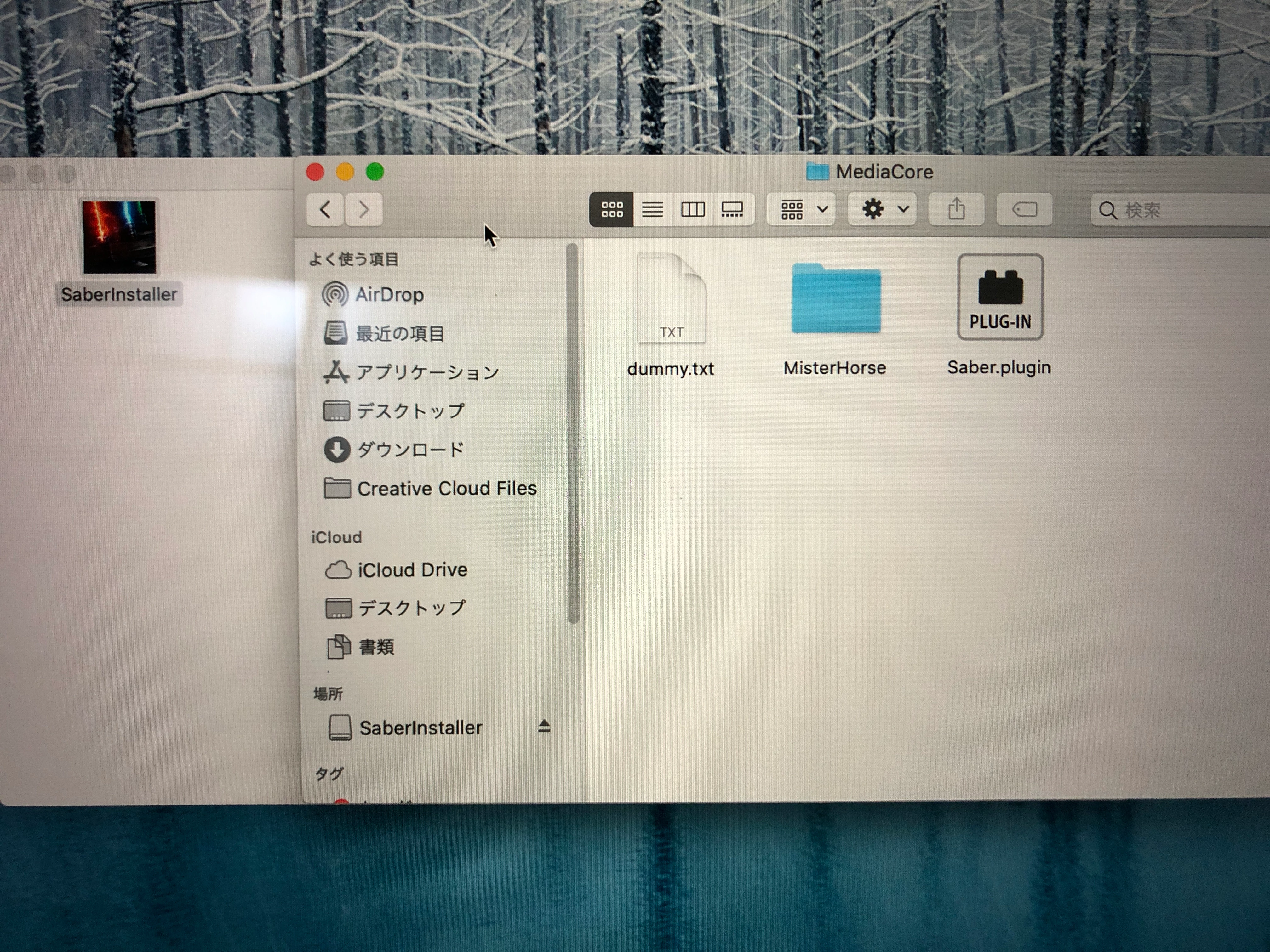Open the group-by arrangement dropdown
Screen dimensions: 1270x952
tap(802, 209)
